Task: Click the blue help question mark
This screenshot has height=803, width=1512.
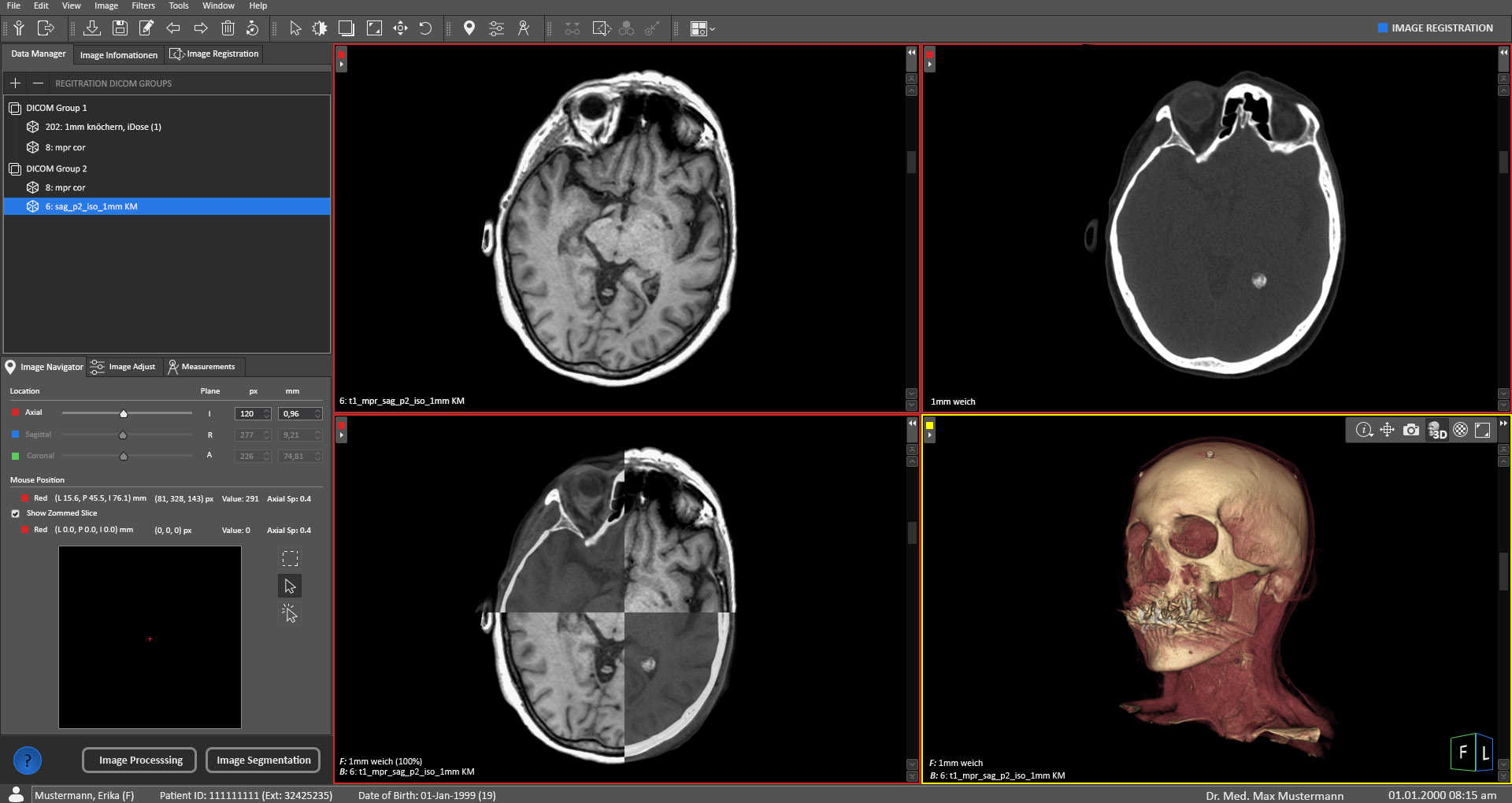Action: [x=28, y=760]
